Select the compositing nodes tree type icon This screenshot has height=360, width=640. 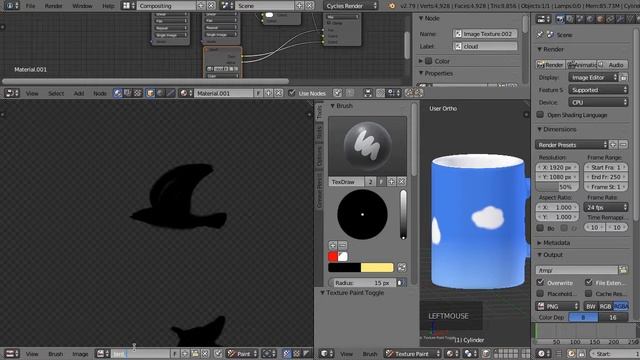click(x=128, y=93)
